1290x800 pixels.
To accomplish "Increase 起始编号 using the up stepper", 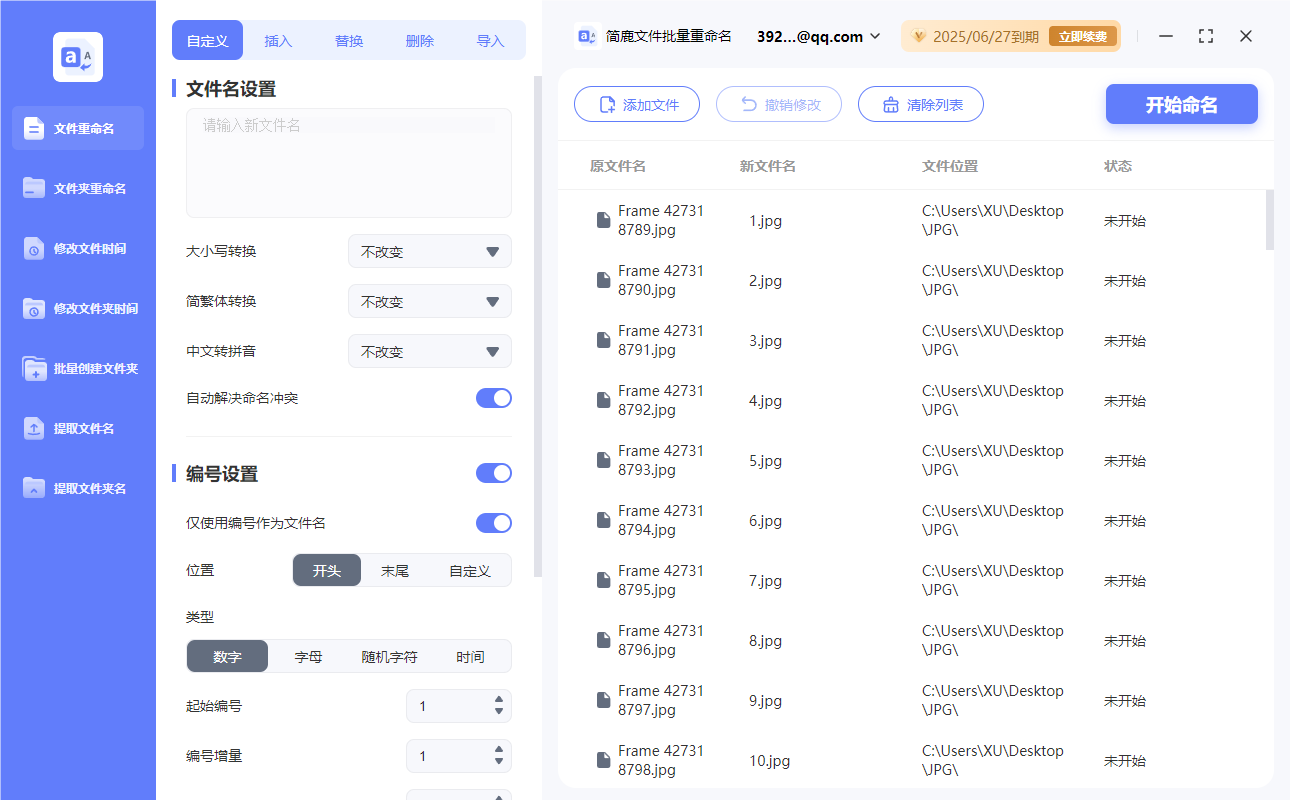I will (x=498, y=700).
